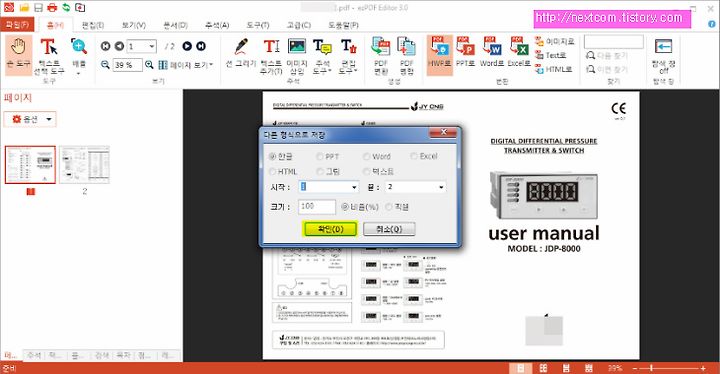The height and width of the screenshot is (374, 720).
Task: Convert to HTML with HTML로
Action: click(x=554, y=69)
